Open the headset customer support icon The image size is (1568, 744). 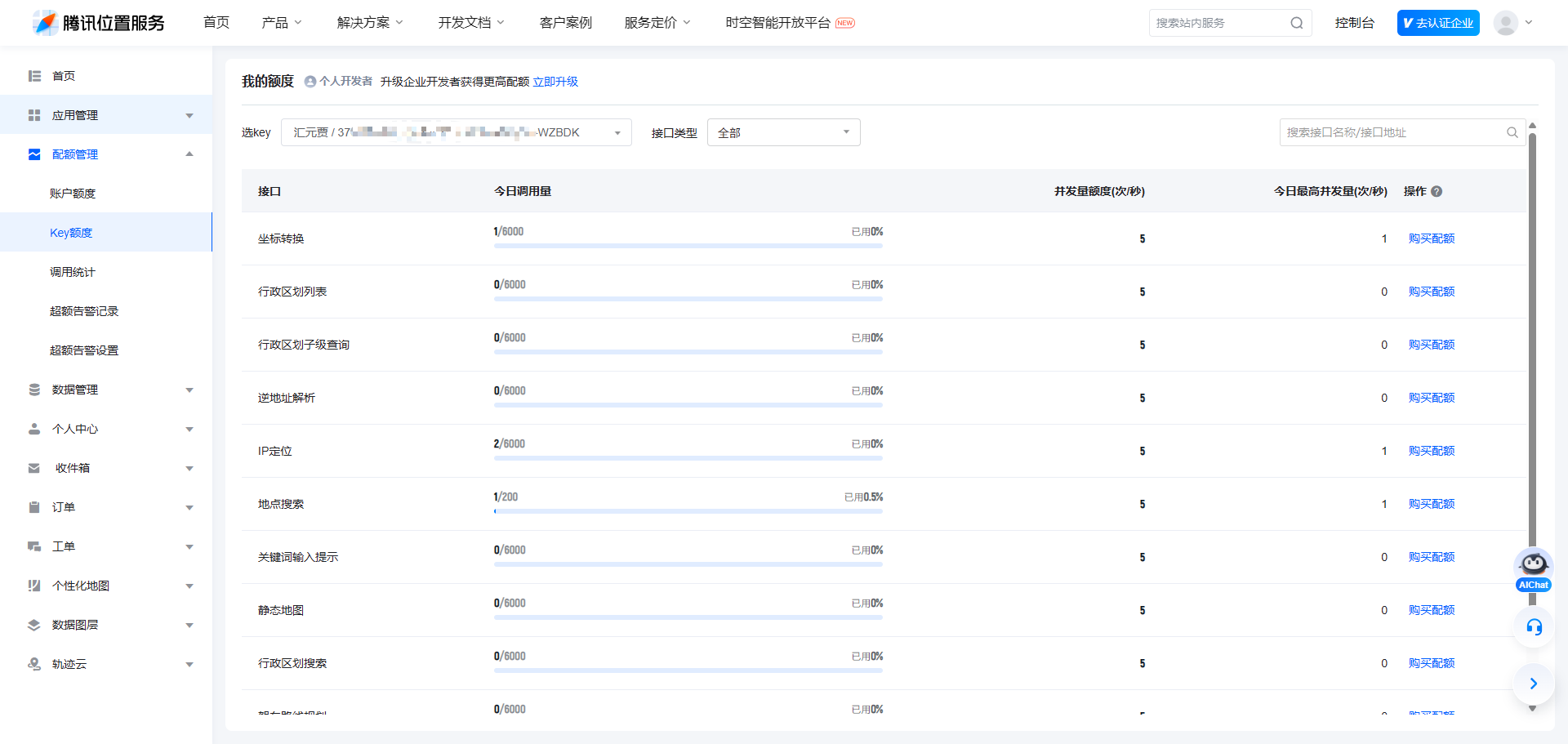tap(1534, 627)
